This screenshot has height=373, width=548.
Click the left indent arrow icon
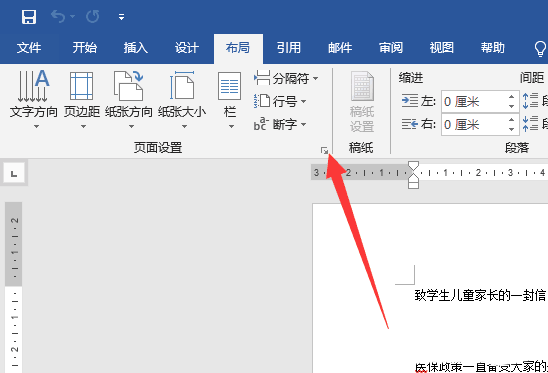[x=410, y=101]
